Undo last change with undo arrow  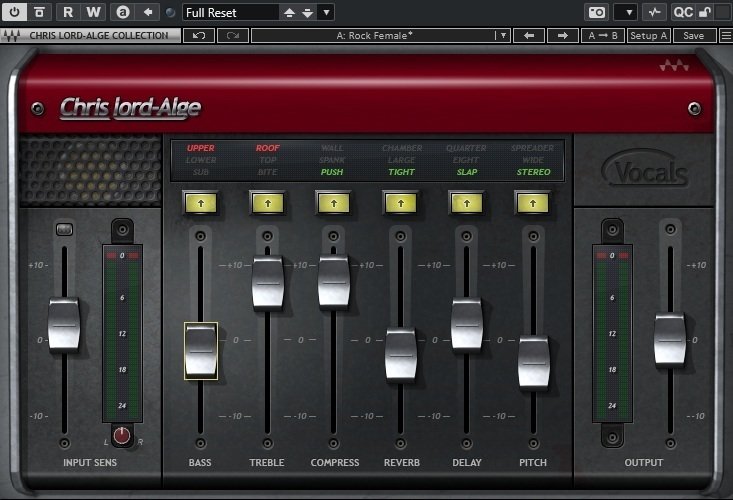coord(199,36)
